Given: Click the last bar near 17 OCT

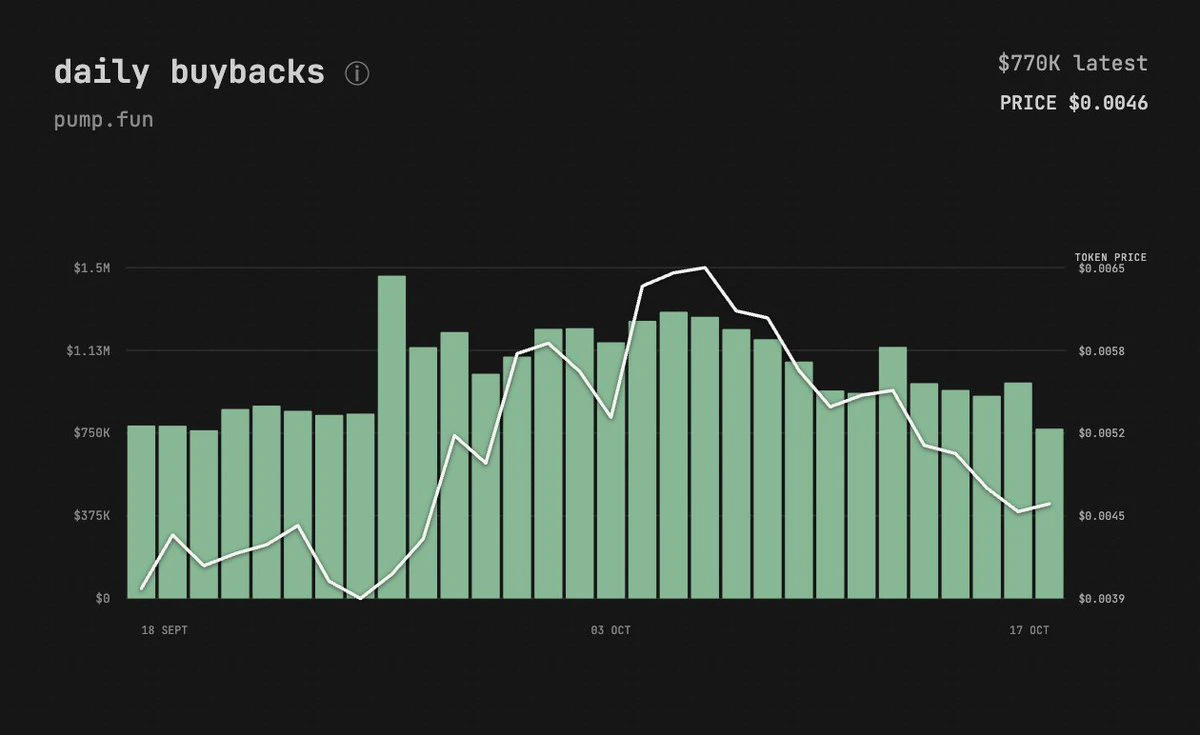Looking at the screenshot, I should (x=1049, y=513).
